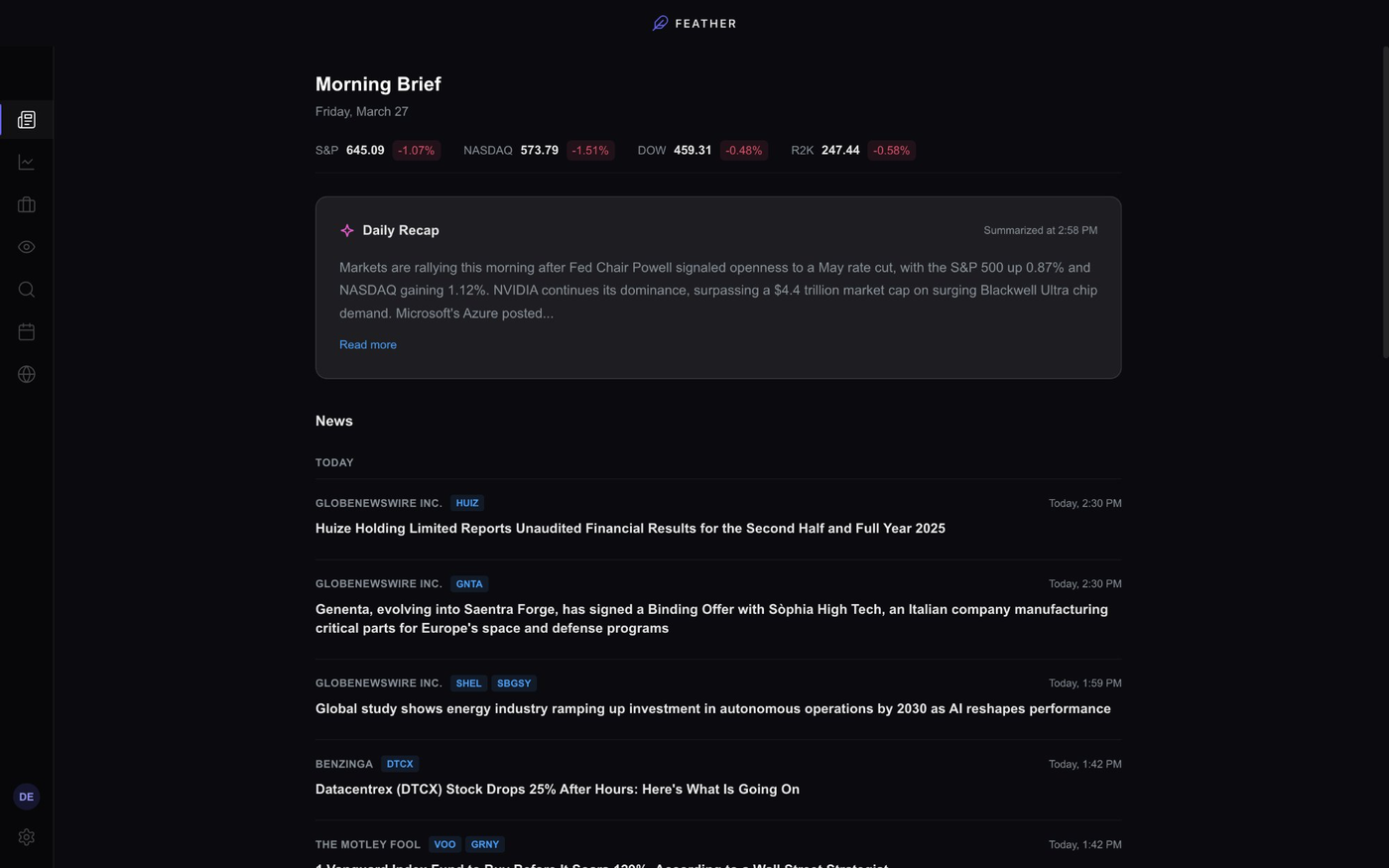Image resolution: width=1389 pixels, height=868 pixels.
Task: Open the Datacentrex stock drop article
Action: [558, 789]
